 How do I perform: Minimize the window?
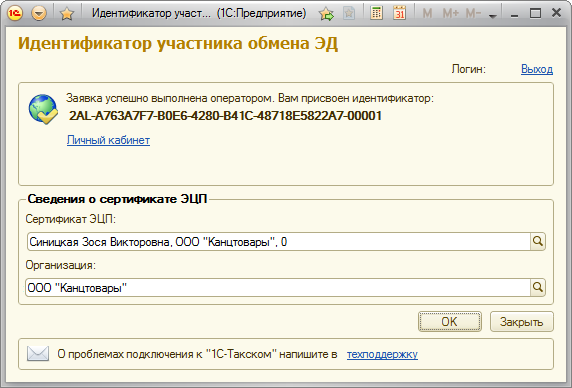click(514, 15)
